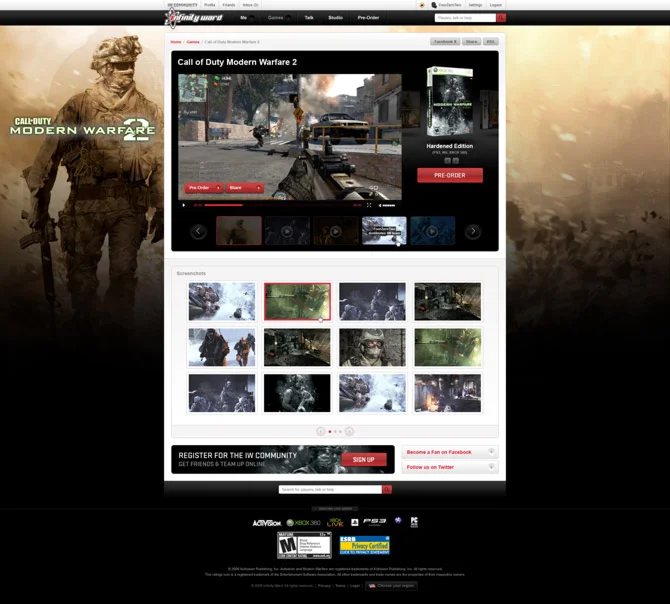Play the video with the play icon
Viewport: 670px width, 604px height.
(184, 205)
